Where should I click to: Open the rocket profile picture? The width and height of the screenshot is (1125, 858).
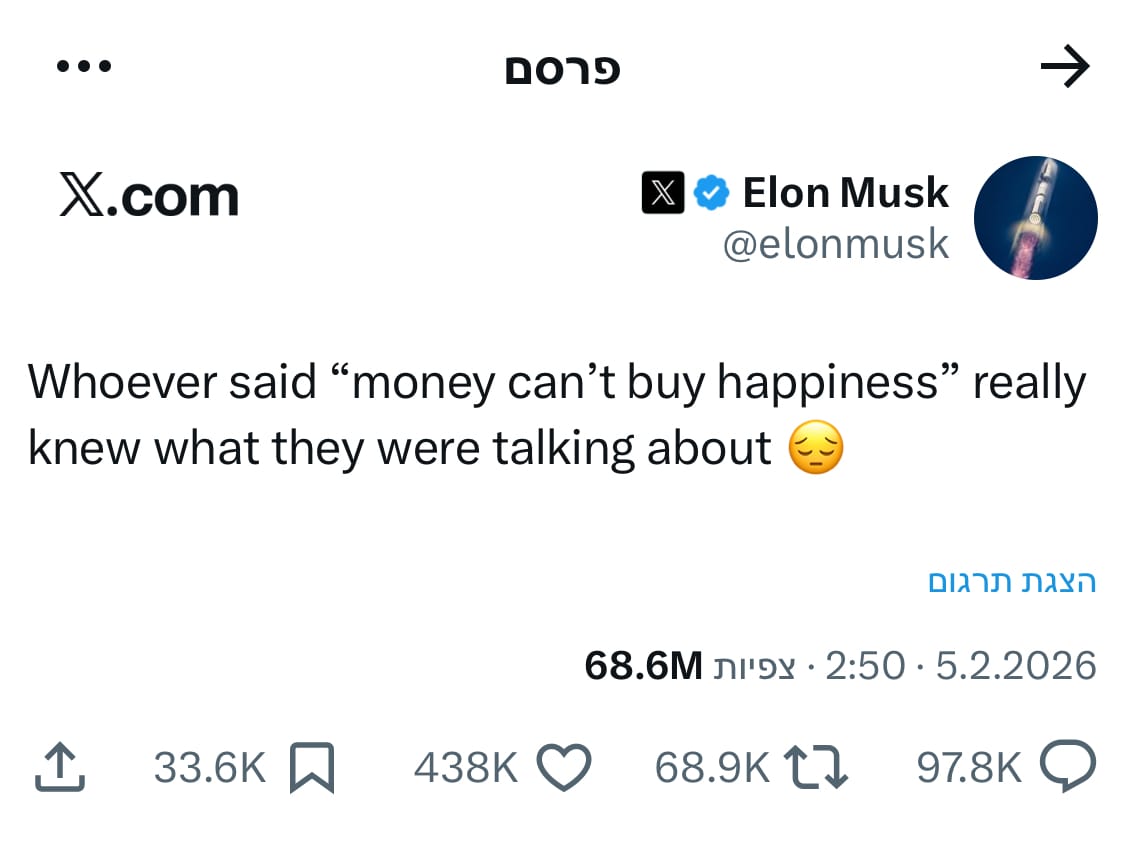pyautogui.click(x=1035, y=217)
